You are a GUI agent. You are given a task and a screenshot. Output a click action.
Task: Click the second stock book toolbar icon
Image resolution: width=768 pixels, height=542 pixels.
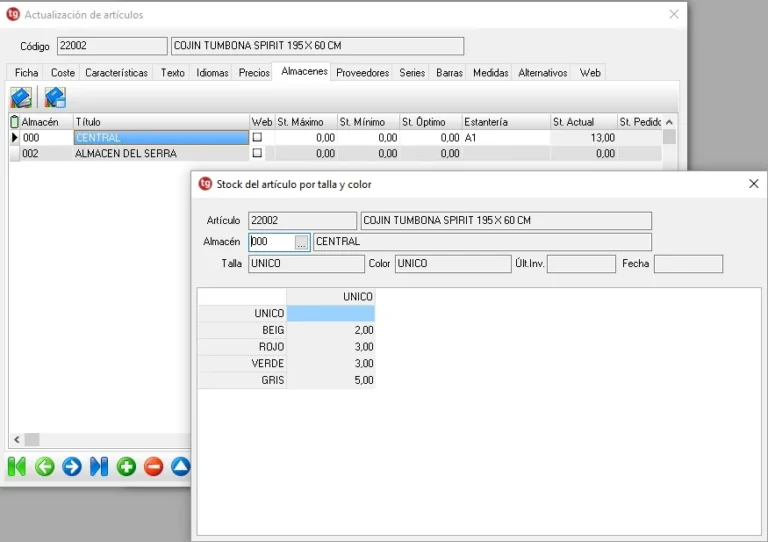click(55, 97)
